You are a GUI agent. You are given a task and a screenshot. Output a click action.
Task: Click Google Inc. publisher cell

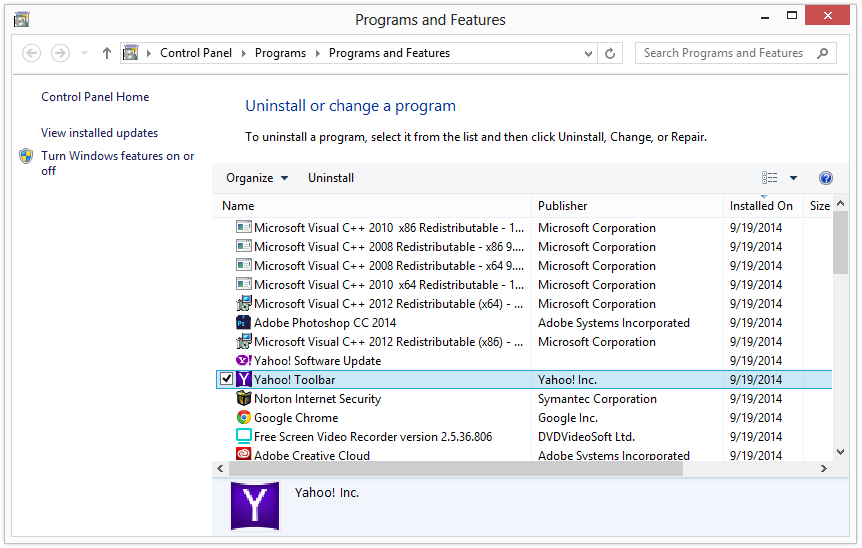[x=567, y=418]
